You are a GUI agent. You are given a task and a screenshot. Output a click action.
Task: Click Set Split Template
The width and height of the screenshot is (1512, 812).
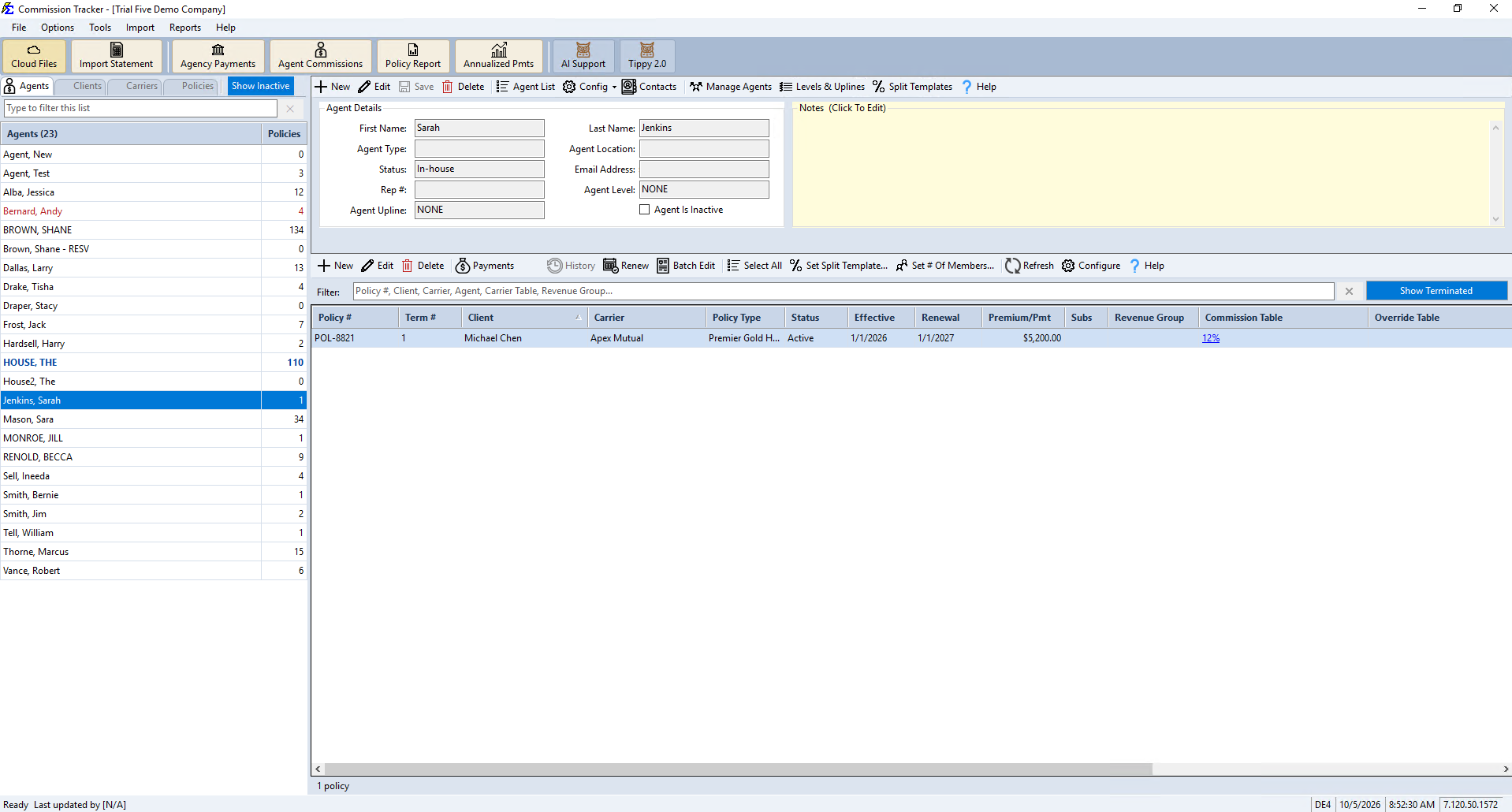click(x=839, y=266)
